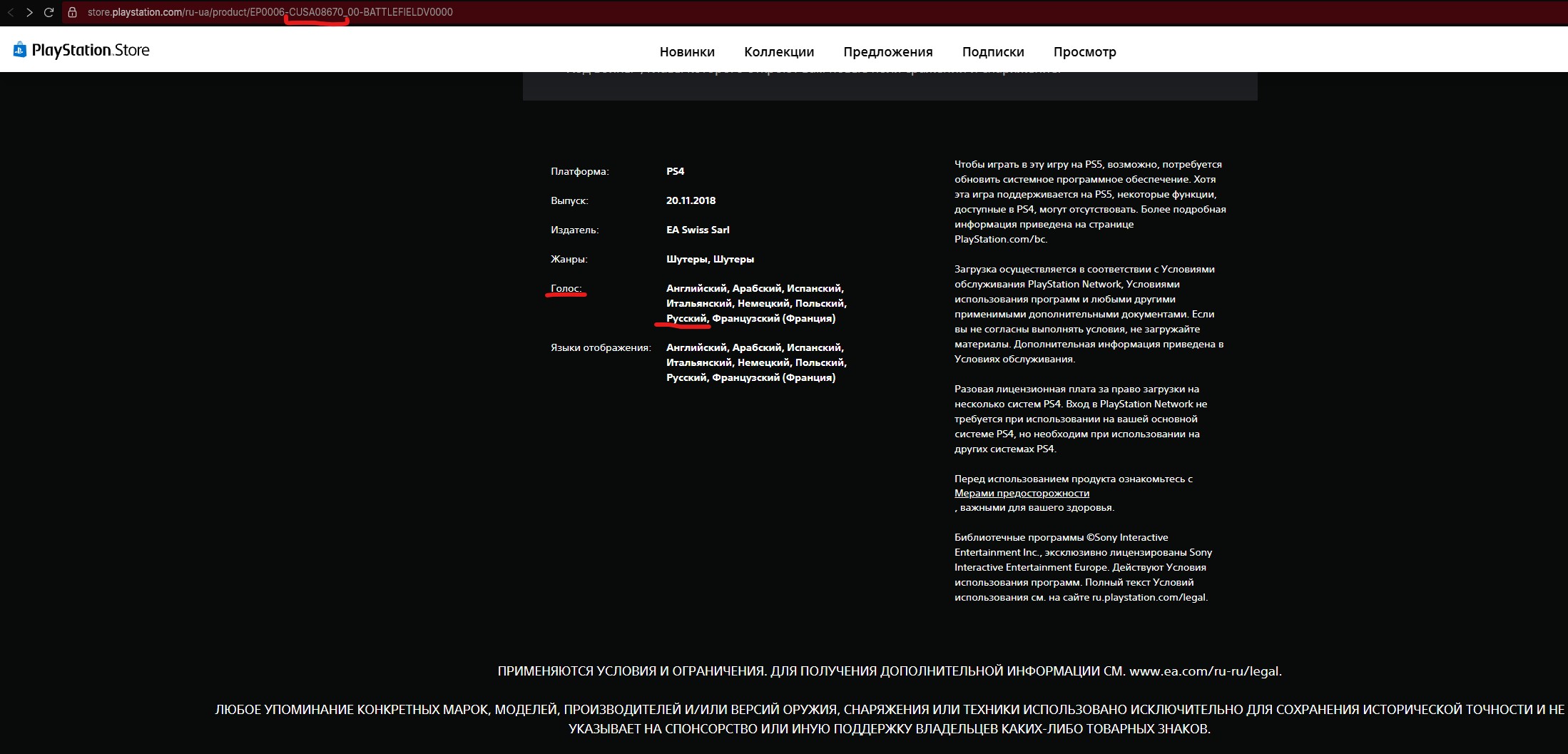This screenshot has height=754, width=1568.
Task: Click the browser back arrow
Action: coord(11,12)
